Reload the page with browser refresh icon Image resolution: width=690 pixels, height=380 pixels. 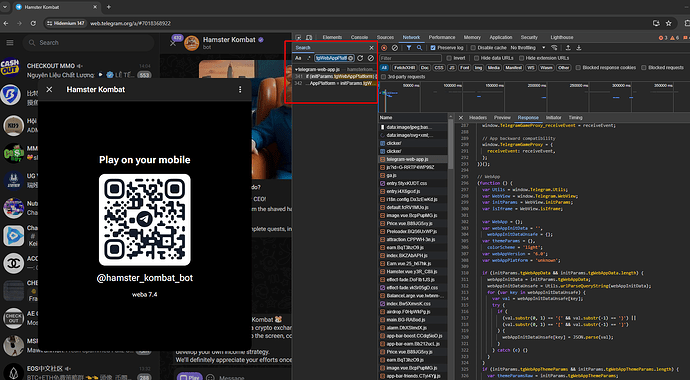[x=33, y=23]
